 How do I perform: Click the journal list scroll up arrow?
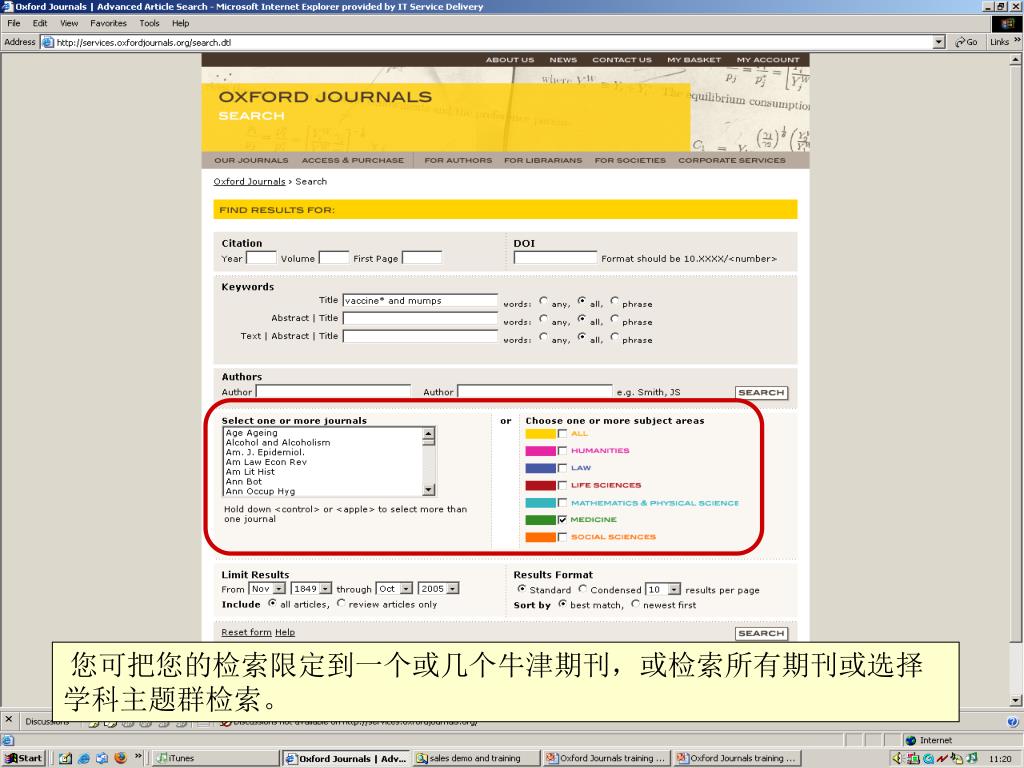tap(428, 433)
